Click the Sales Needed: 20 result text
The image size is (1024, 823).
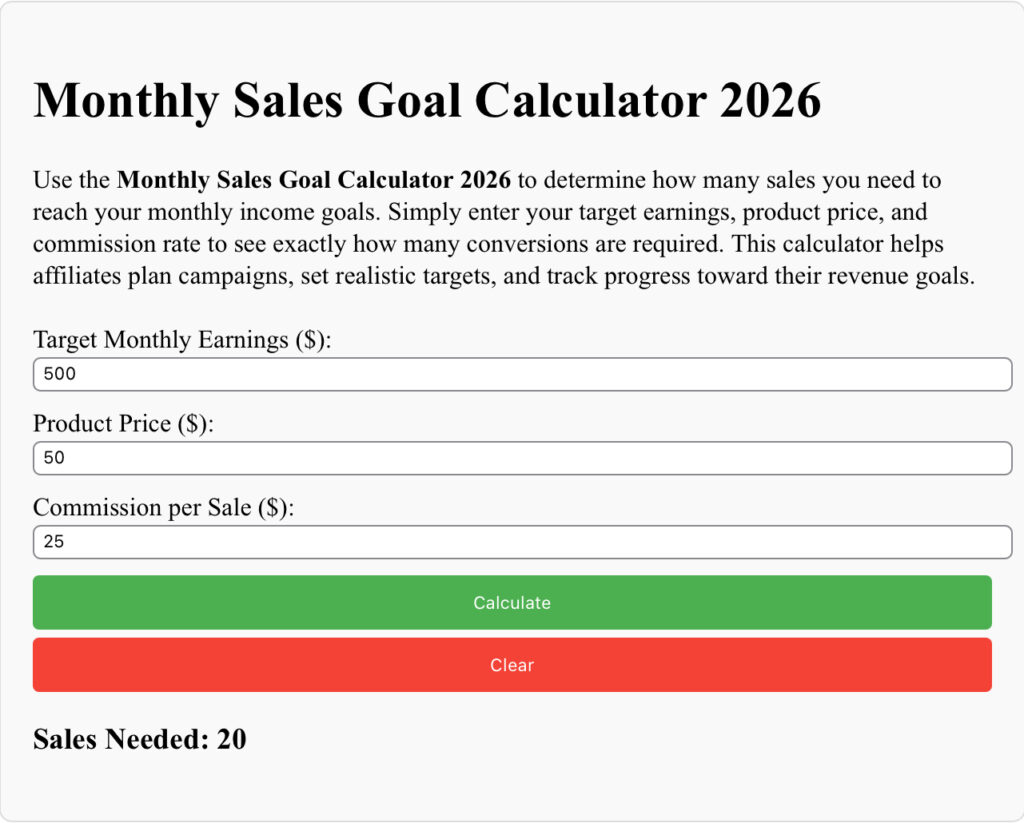(x=140, y=739)
